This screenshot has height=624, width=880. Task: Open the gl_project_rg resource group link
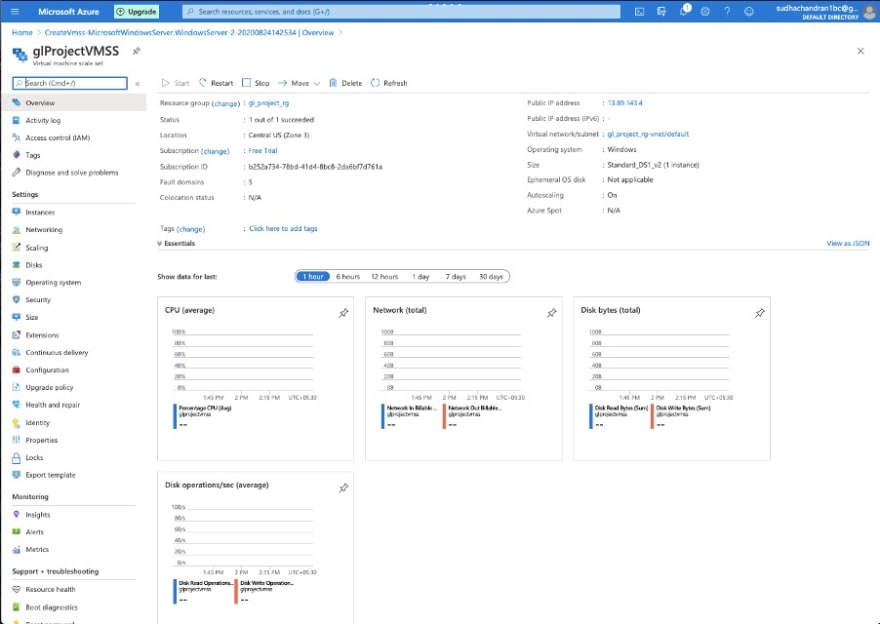point(269,103)
